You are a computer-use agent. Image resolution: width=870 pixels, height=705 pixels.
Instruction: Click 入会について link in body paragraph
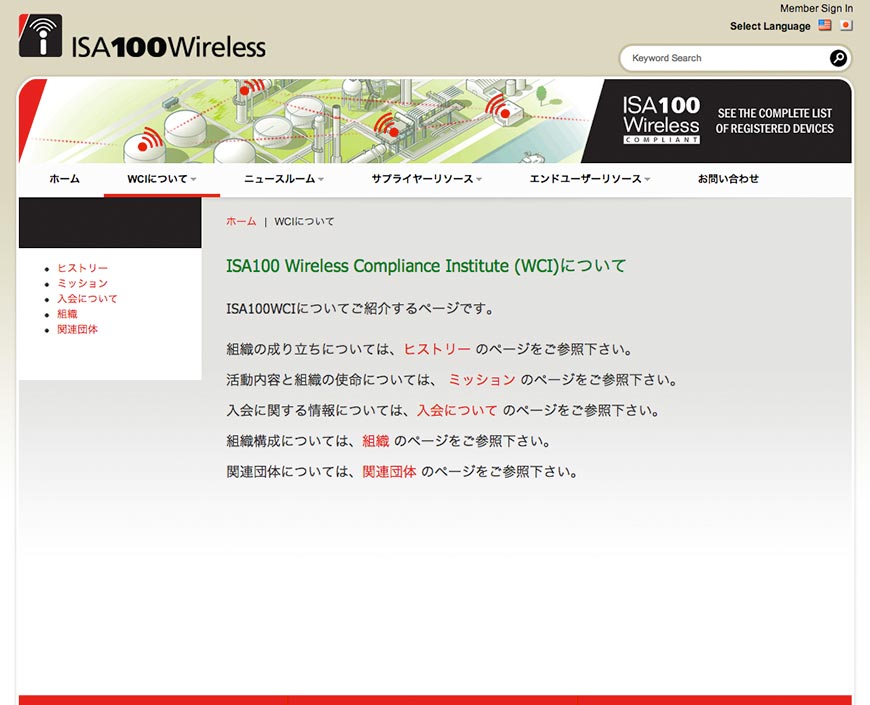(x=457, y=410)
